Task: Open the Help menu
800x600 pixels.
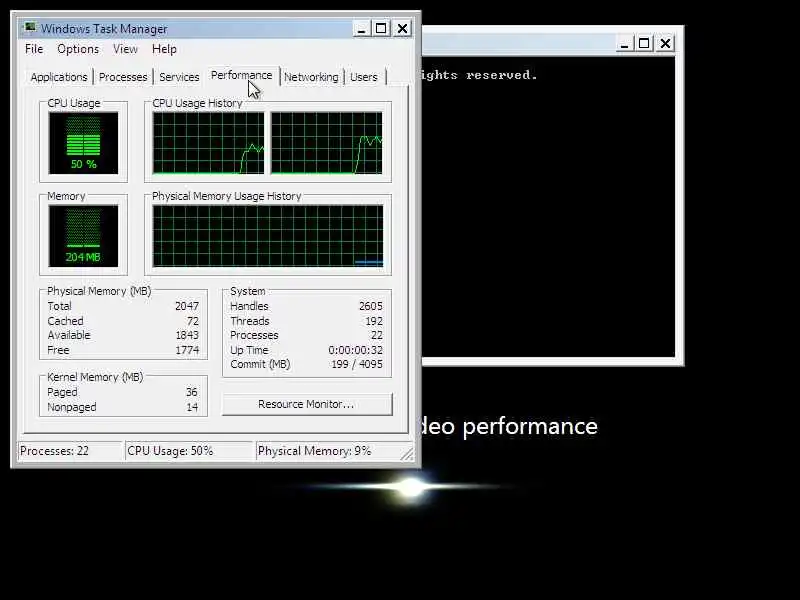Action: coord(164,49)
